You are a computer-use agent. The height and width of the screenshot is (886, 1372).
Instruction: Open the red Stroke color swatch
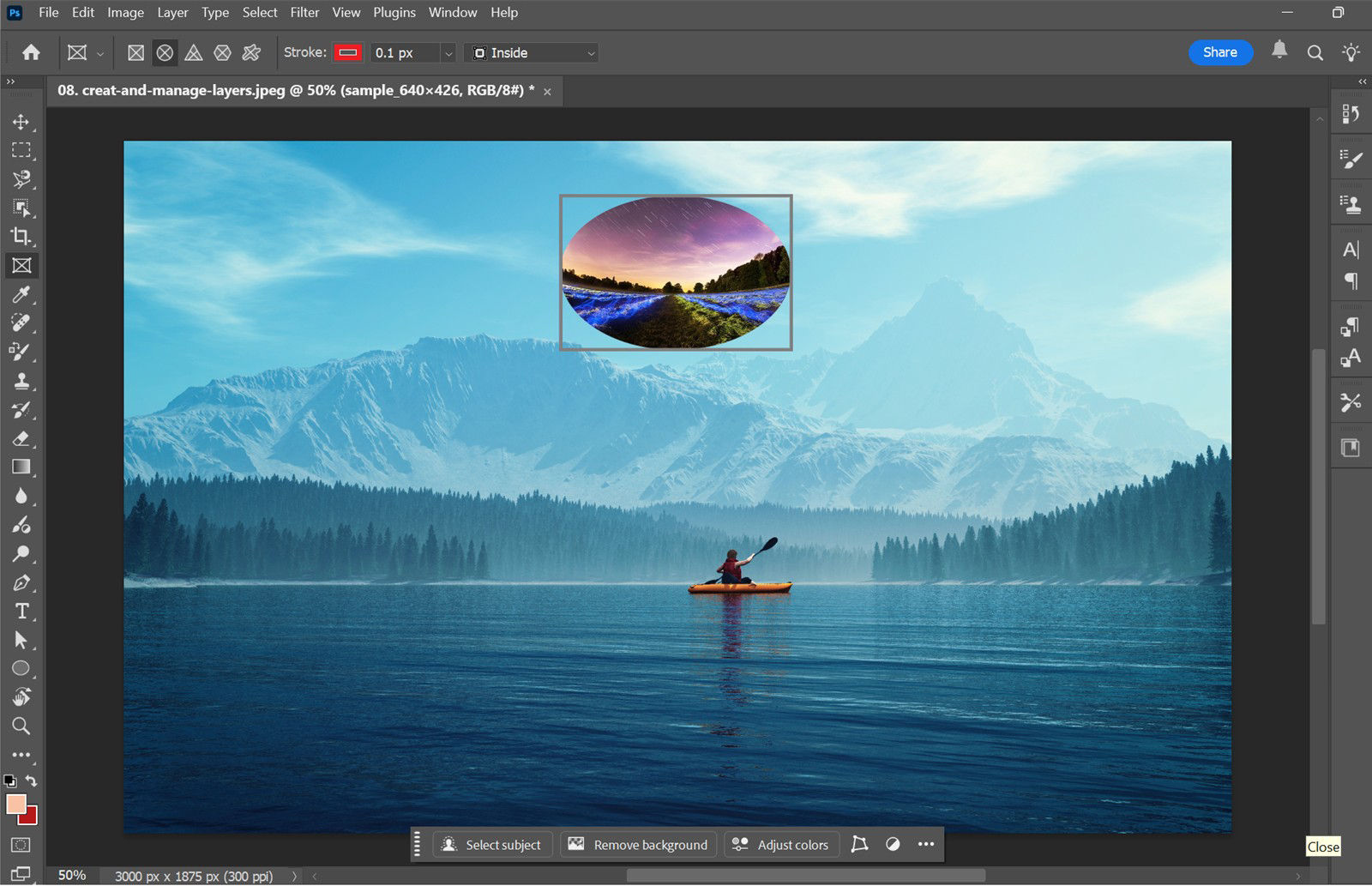pos(348,52)
